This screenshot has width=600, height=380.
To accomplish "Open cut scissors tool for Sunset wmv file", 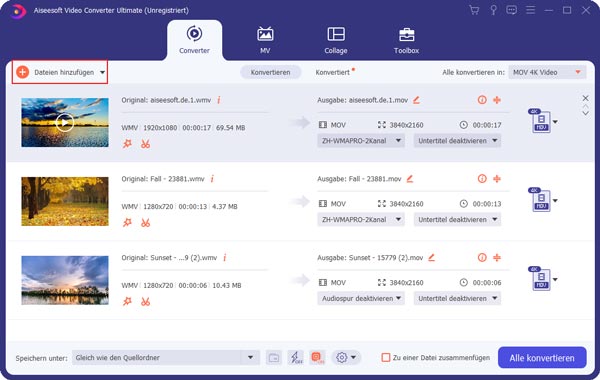I will pyautogui.click(x=145, y=302).
